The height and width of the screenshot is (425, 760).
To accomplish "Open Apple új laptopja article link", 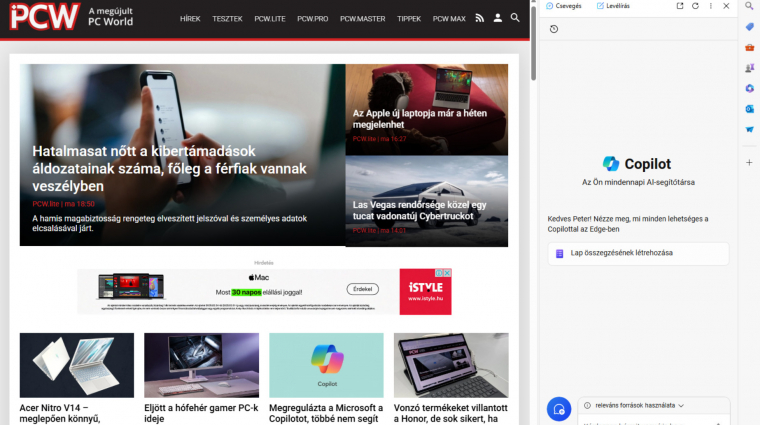I will [x=420, y=119].
